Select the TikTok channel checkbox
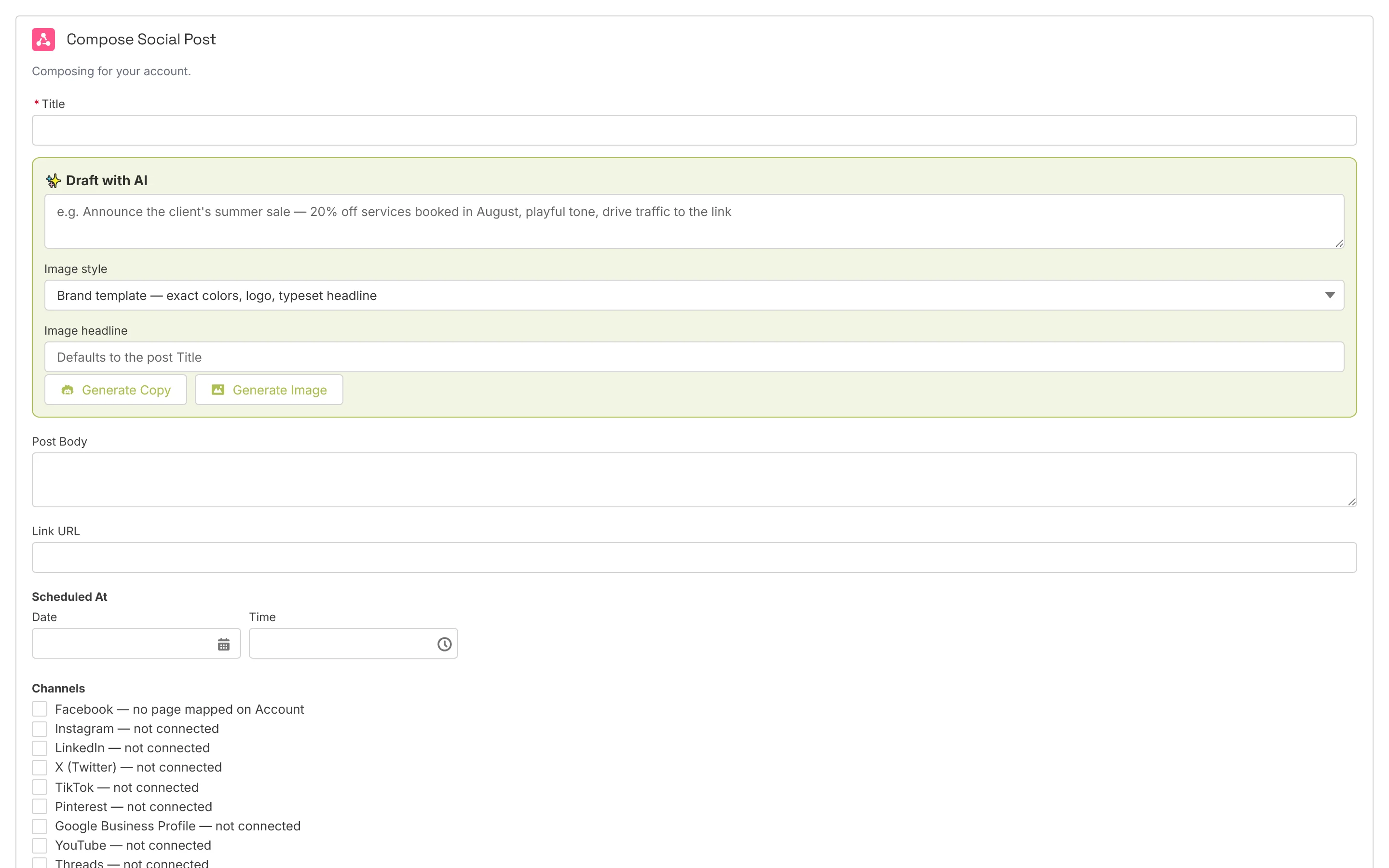Viewport: 1389px width, 868px height. [x=40, y=787]
